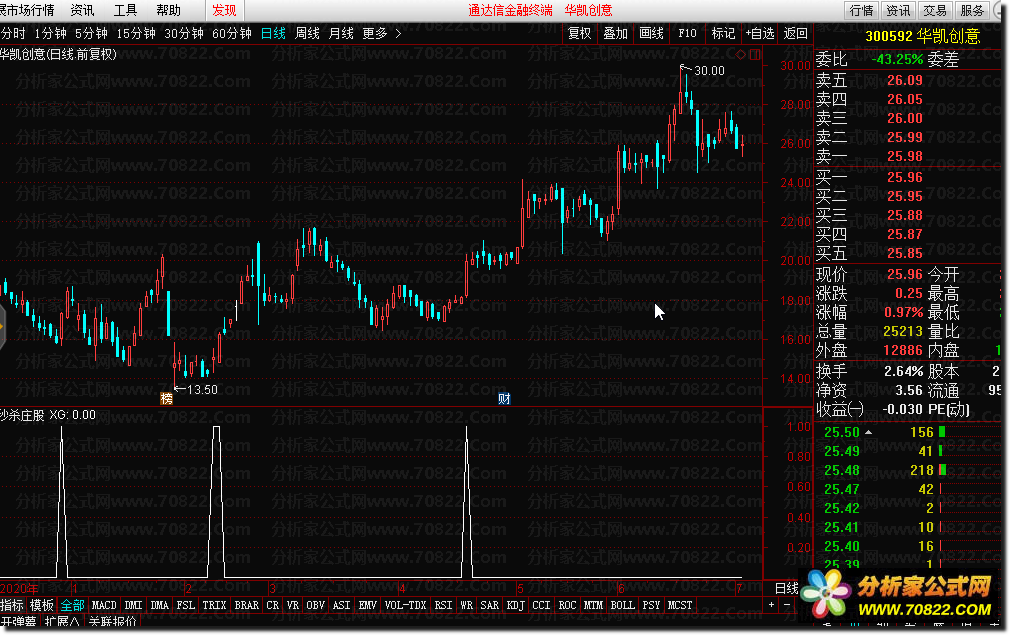Select the MCST indicator
This screenshot has width=1011, height=635.
click(680, 605)
